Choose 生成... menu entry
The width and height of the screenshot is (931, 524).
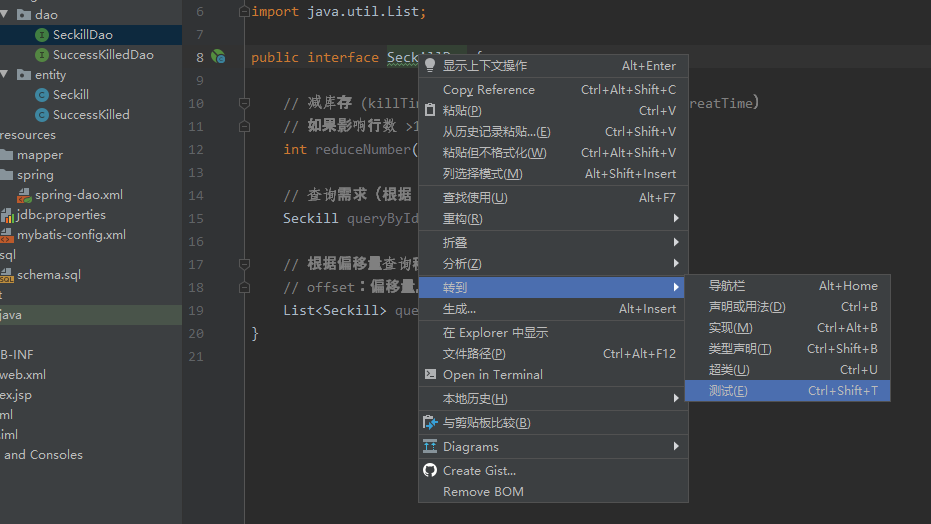tap(553, 309)
